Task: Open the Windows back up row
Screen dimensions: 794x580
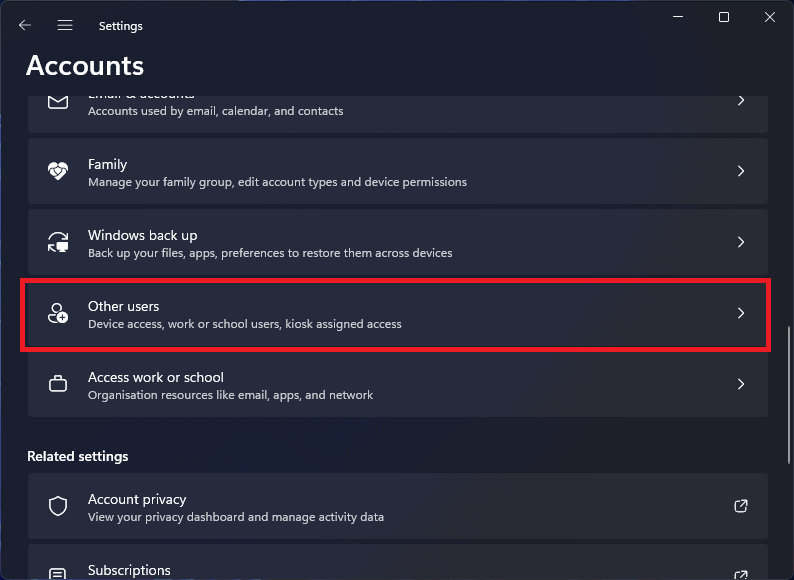Action: click(x=396, y=242)
